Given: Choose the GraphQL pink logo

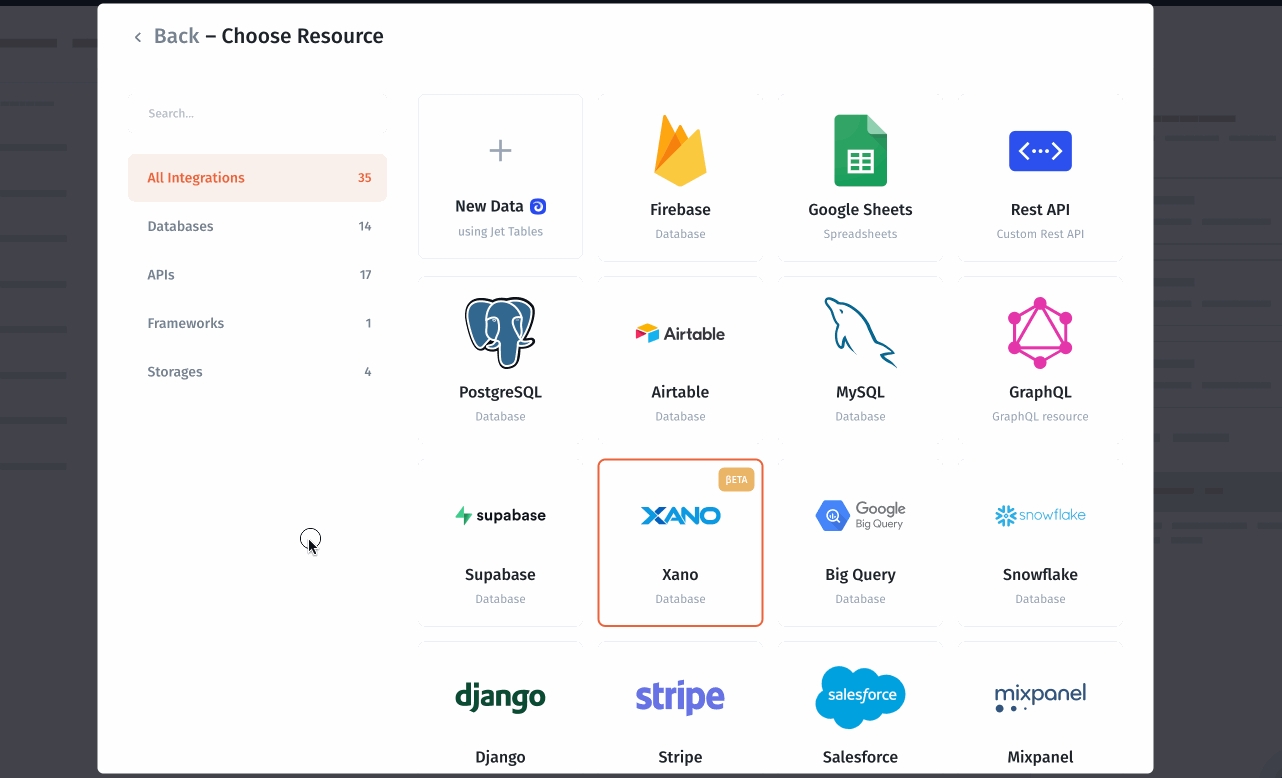Looking at the screenshot, I should coord(1040,333).
